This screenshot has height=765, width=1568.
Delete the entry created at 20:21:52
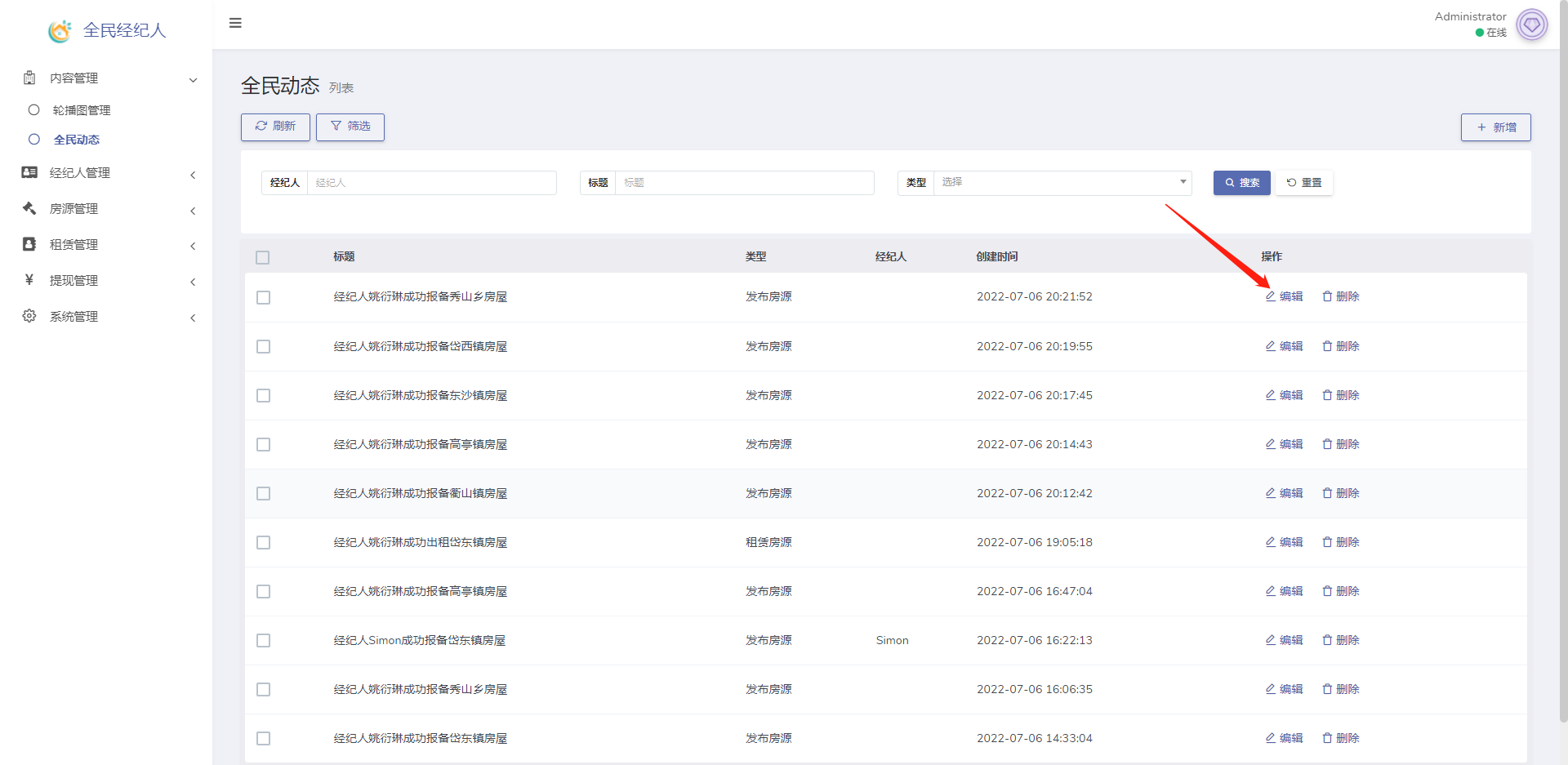click(x=1341, y=296)
